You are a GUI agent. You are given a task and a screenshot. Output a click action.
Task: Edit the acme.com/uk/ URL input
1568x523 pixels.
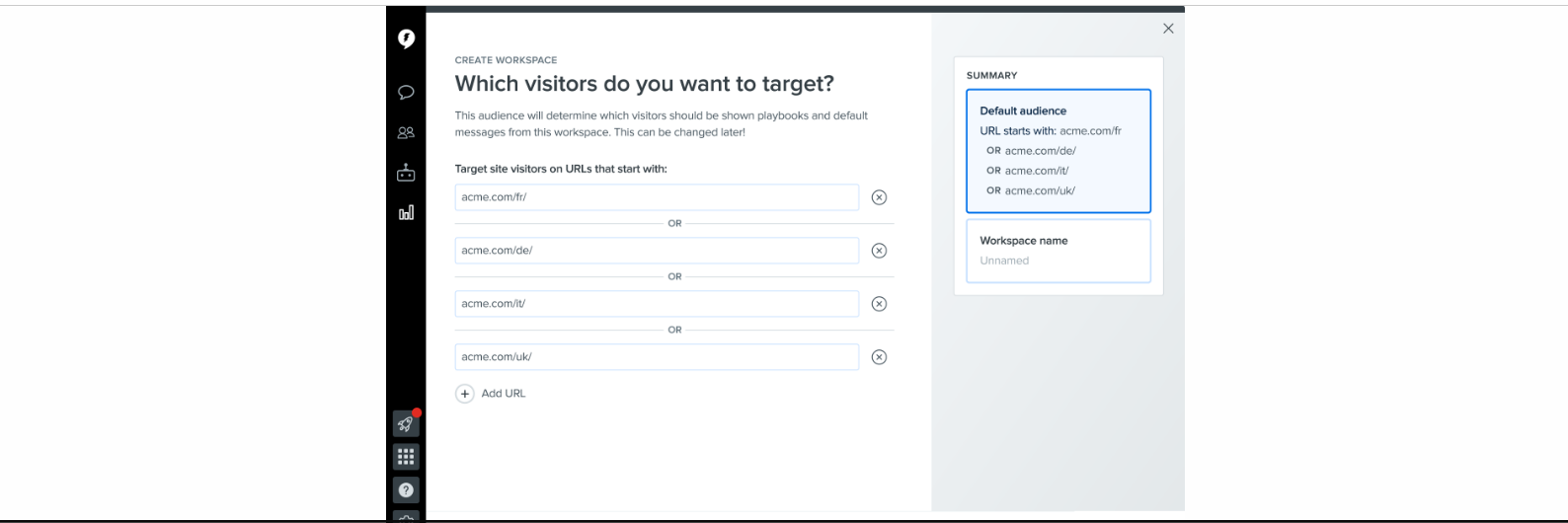coord(657,357)
